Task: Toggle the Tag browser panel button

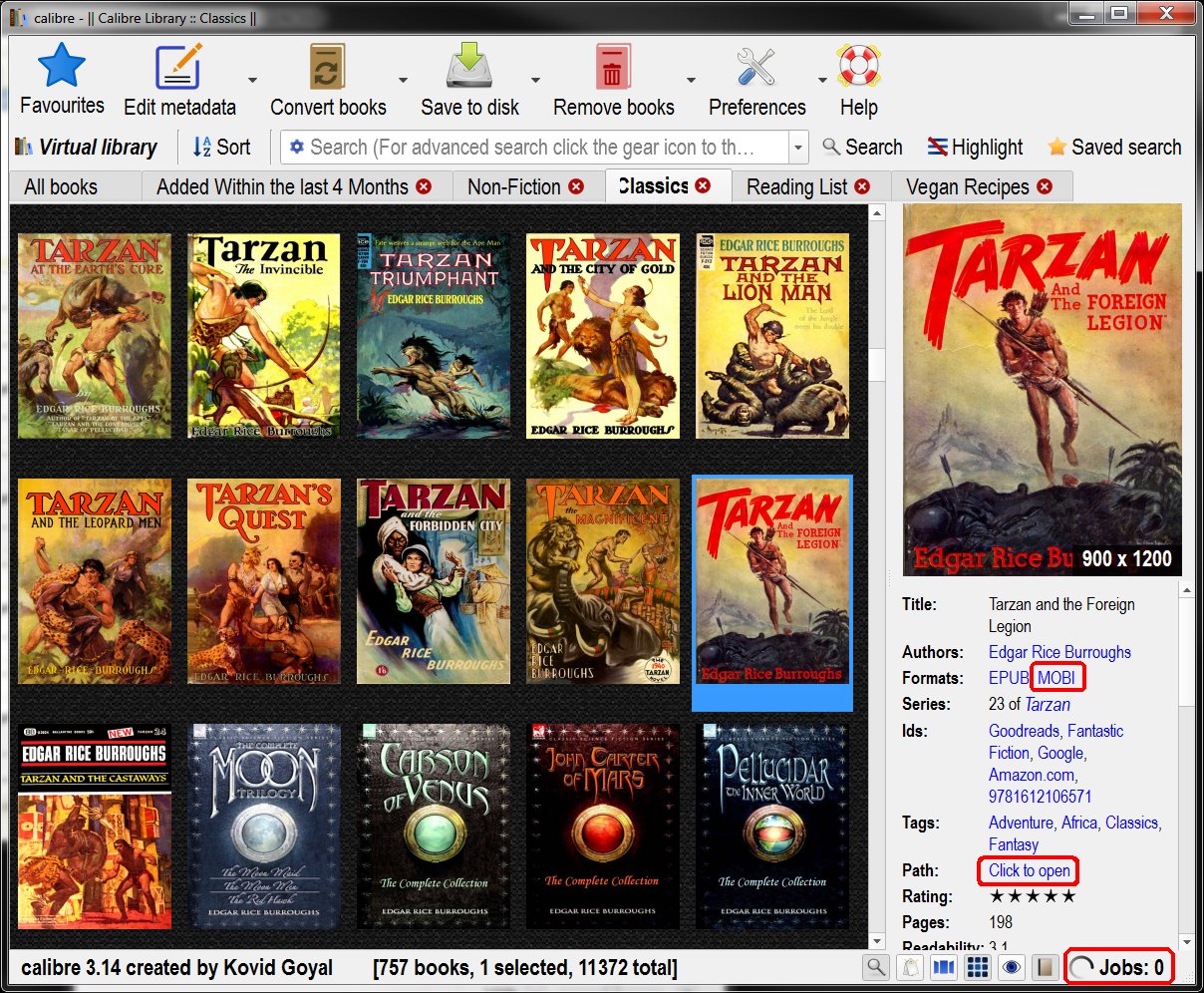Action: (x=910, y=967)
